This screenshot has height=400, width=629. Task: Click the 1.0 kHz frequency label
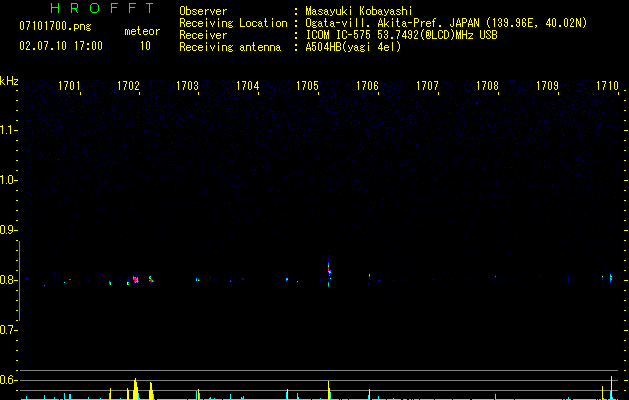pos(7,180)
